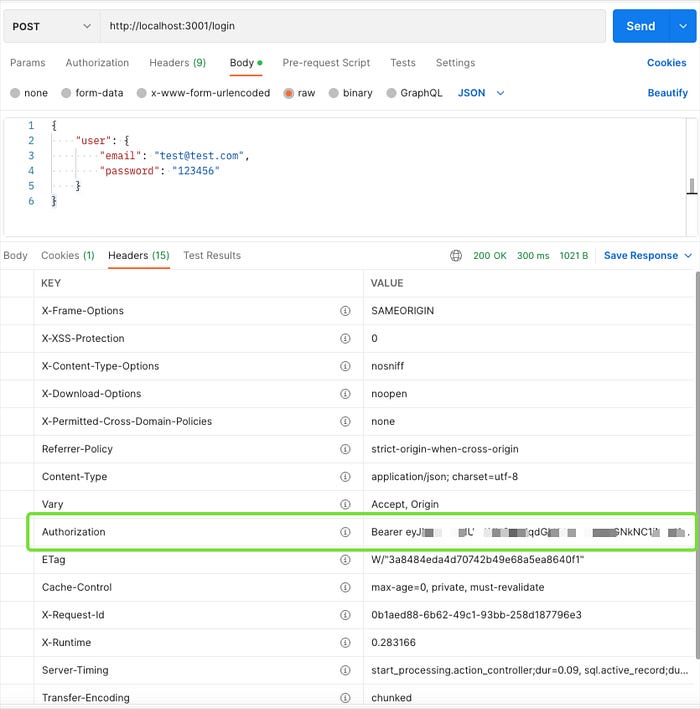
Task: Click info icon beside Server-Timing header
Action: pos(345,670)
